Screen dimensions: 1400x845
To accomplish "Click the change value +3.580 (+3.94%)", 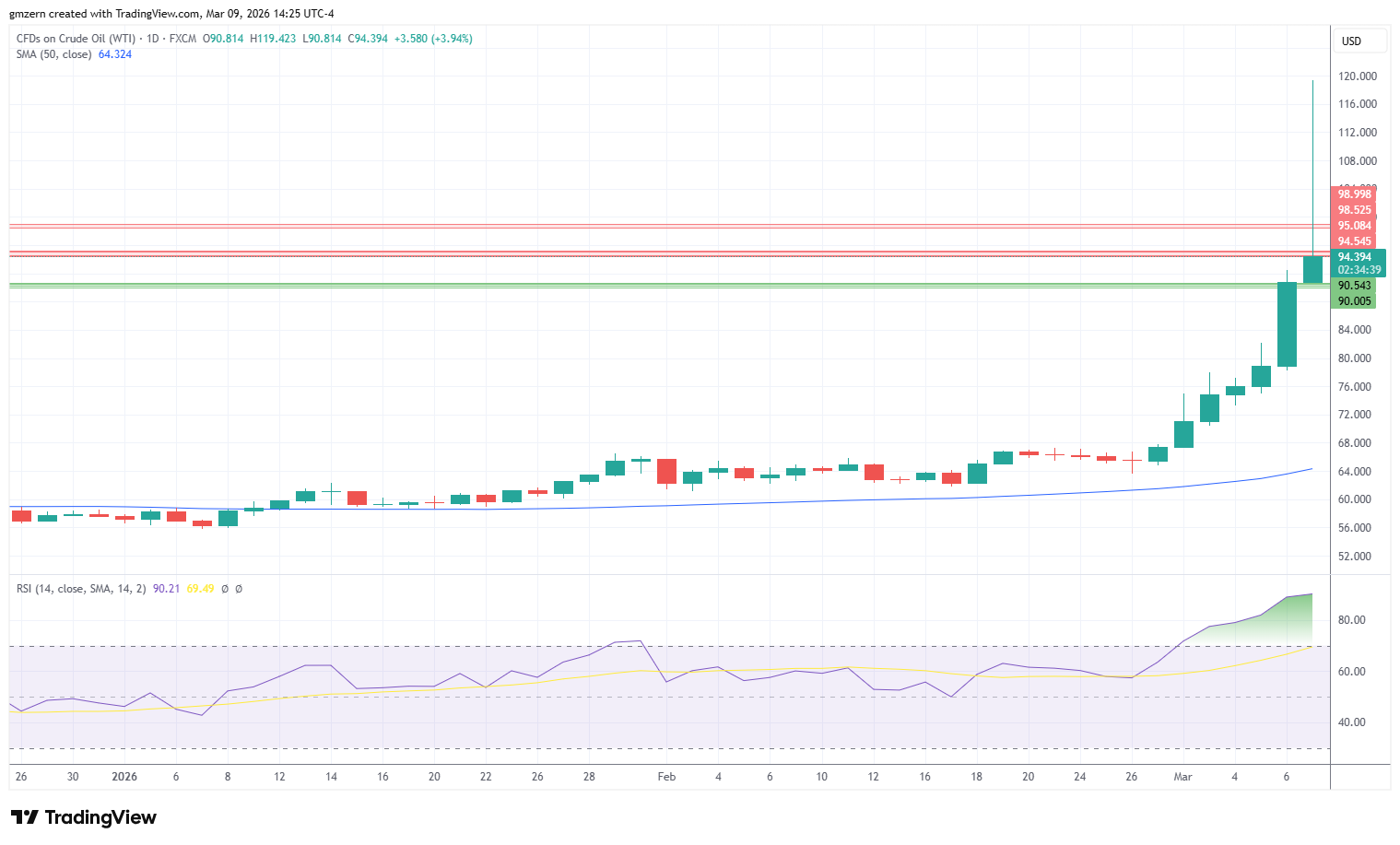I will tap(433, 39).
